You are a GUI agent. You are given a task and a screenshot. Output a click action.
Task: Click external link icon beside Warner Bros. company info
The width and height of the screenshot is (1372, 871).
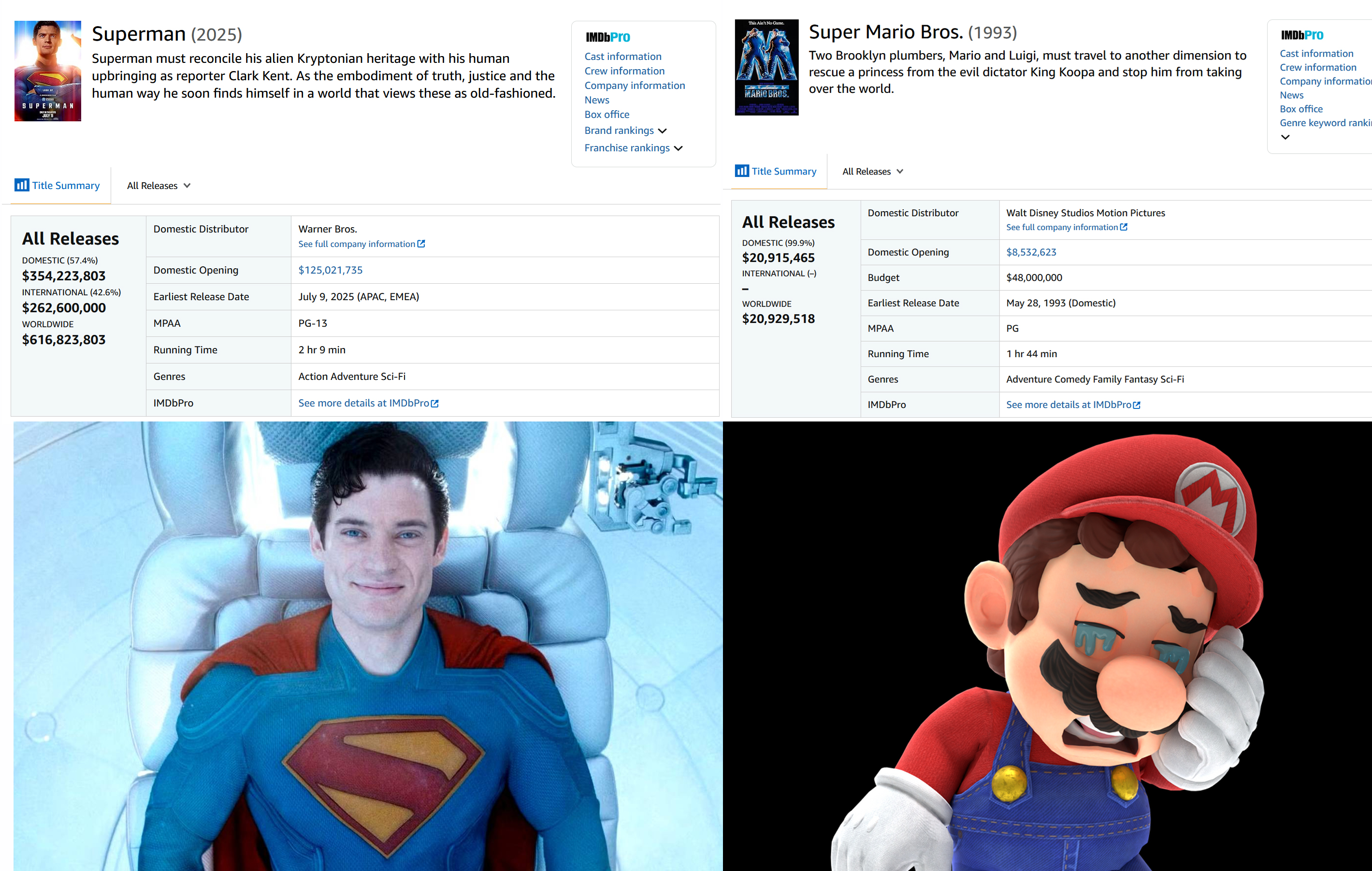click(421, 244)
